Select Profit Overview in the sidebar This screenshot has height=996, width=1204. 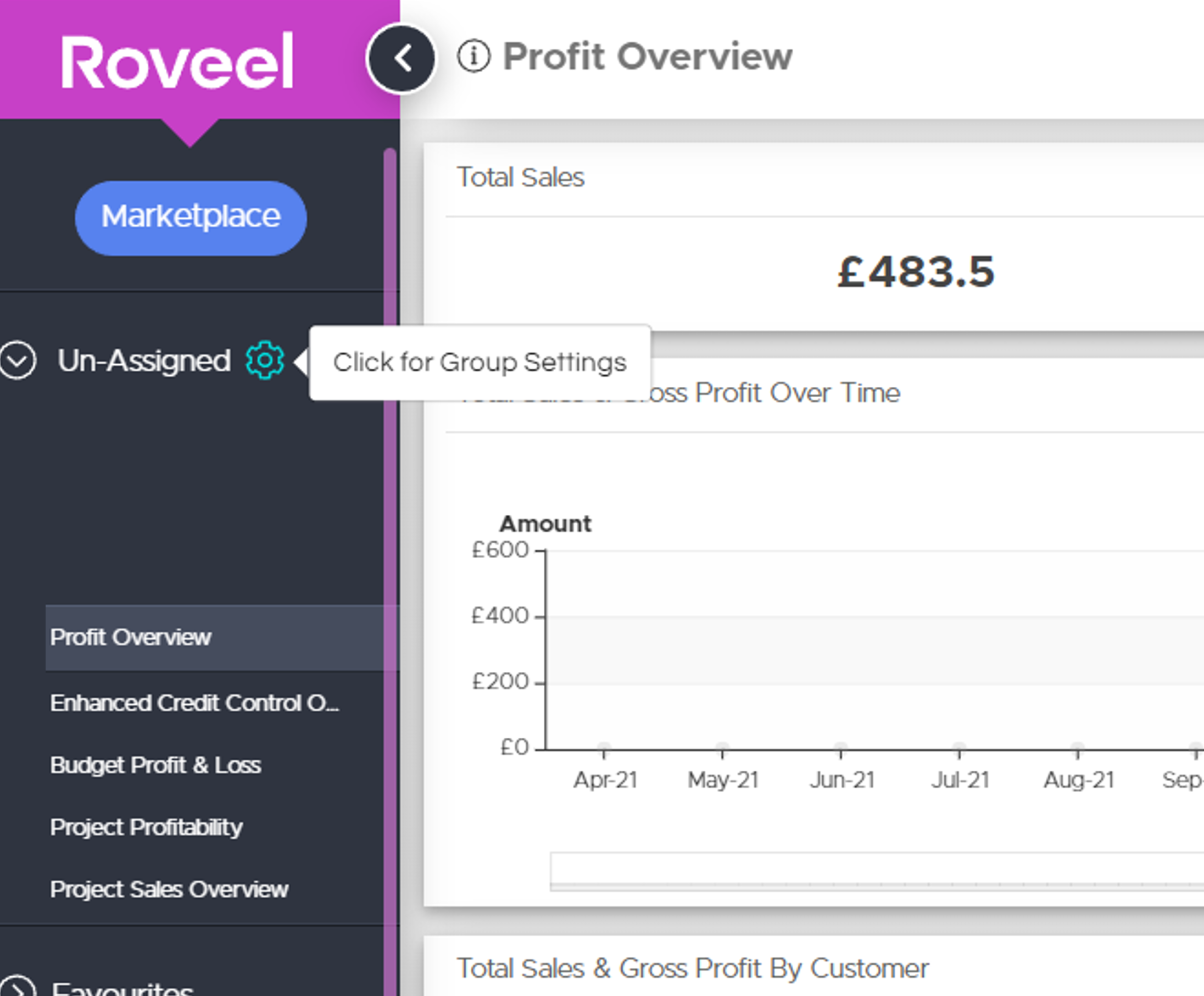(x=131, y=637)
